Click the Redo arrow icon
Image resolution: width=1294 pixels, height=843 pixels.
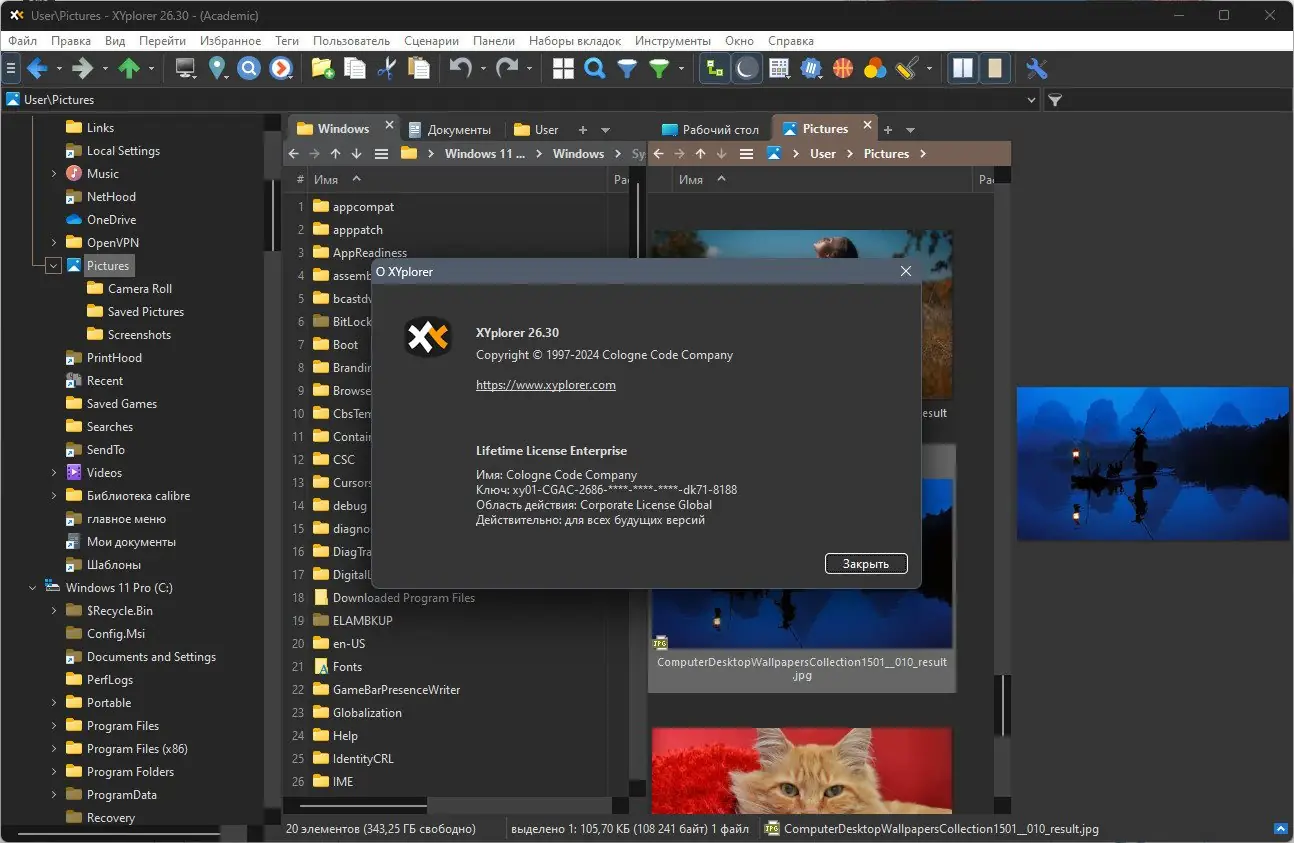tap(507, 68)
